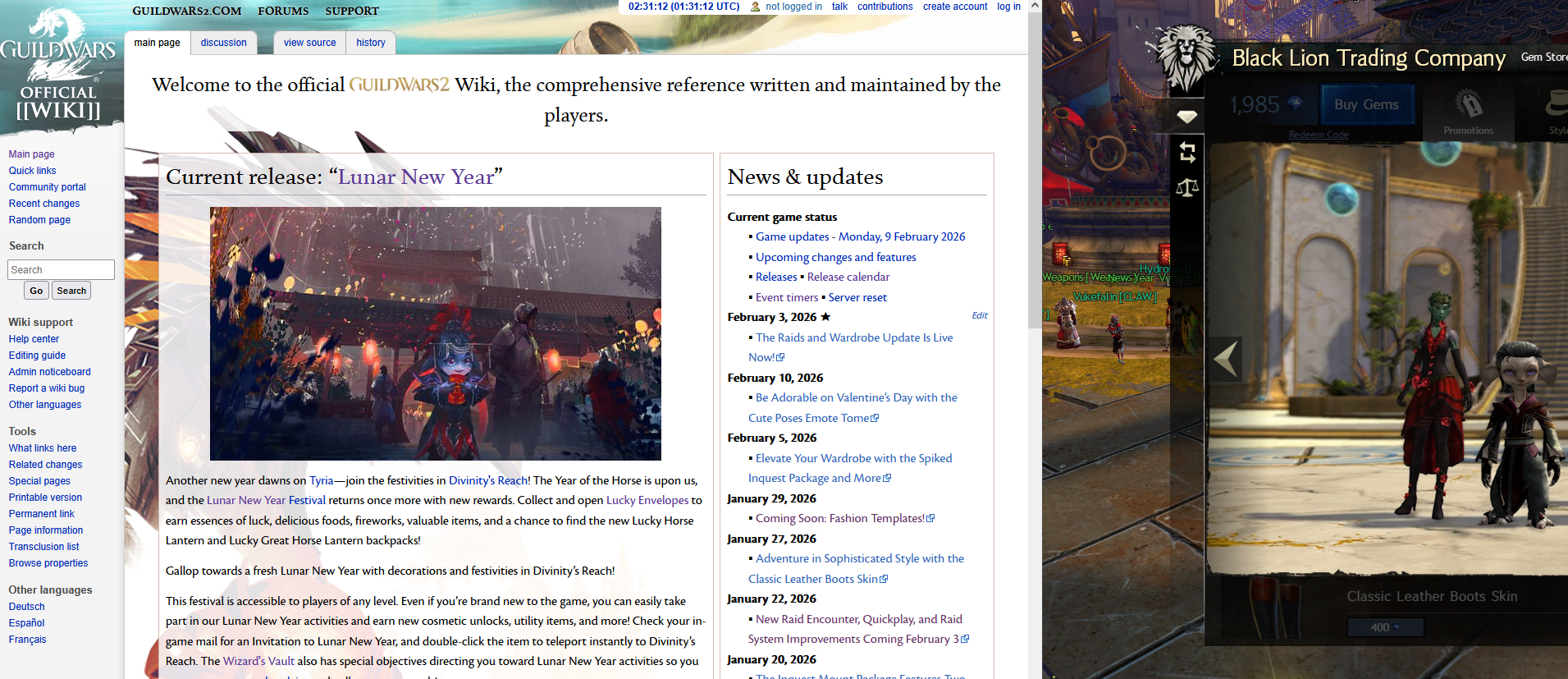Click the user icon beside 'not logged in'
This screenshot has width=1568, height=679.
[755, 7]
